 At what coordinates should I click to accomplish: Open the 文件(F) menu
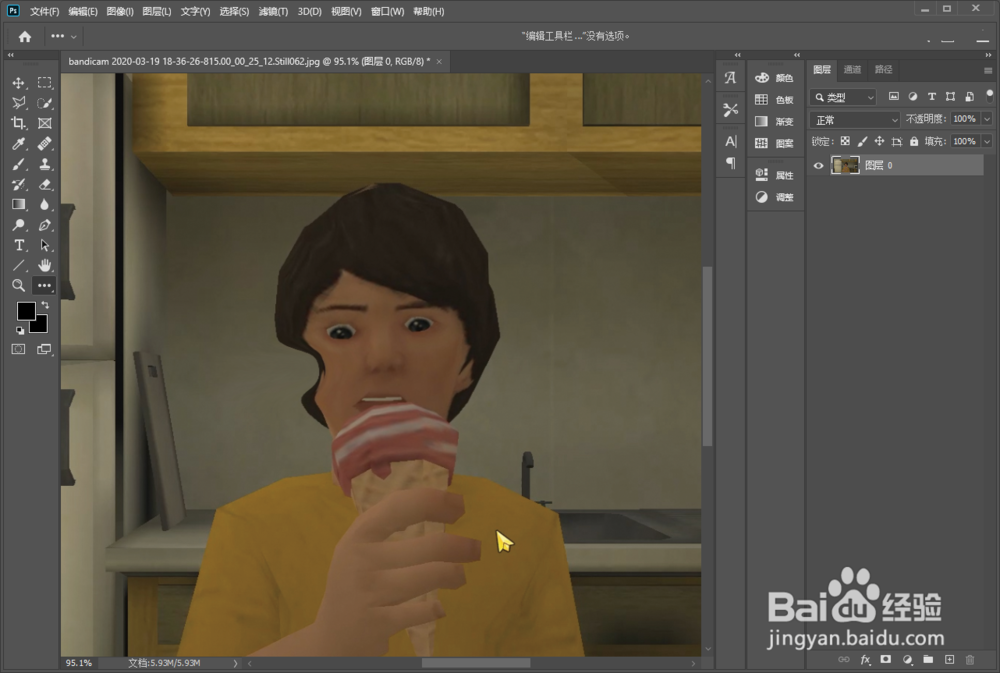pyautogui.click(x=45, y=11)
